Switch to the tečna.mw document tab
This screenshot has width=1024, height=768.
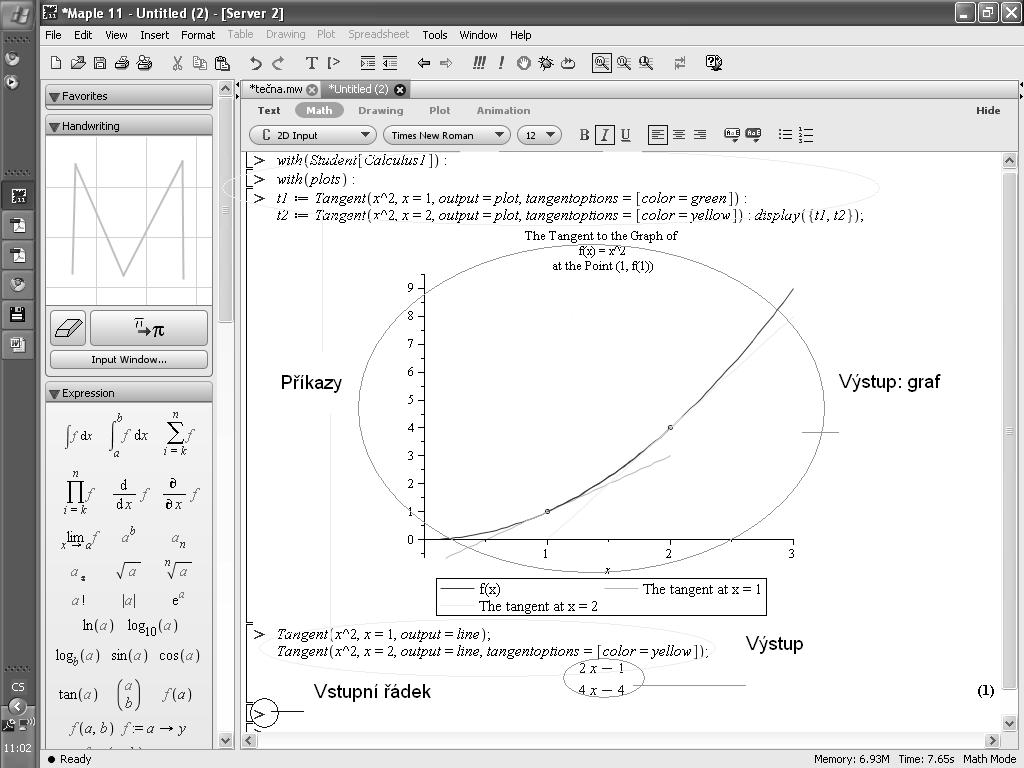click(276, 89)
